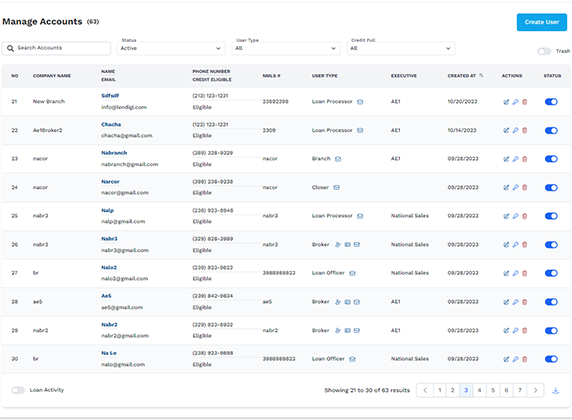572x420 pixels.
Task: Click envelope icon beside Closer user type
Action: (x=336, y=188)
